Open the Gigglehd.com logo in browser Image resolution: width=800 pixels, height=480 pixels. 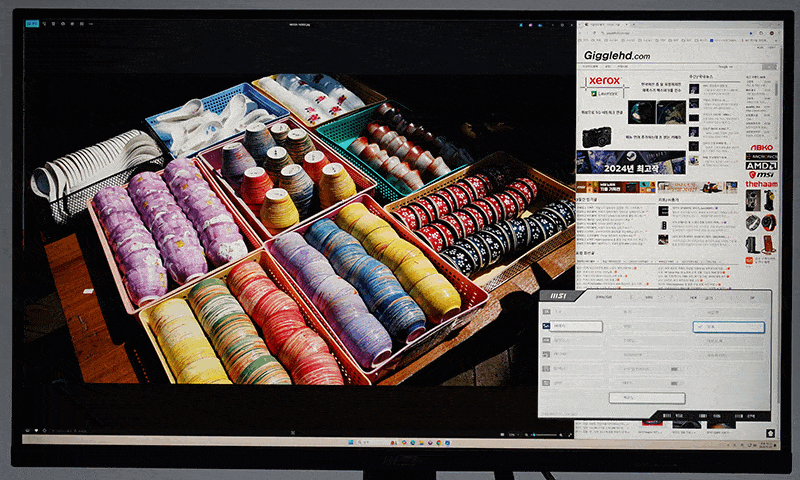[x=616, y=56]
